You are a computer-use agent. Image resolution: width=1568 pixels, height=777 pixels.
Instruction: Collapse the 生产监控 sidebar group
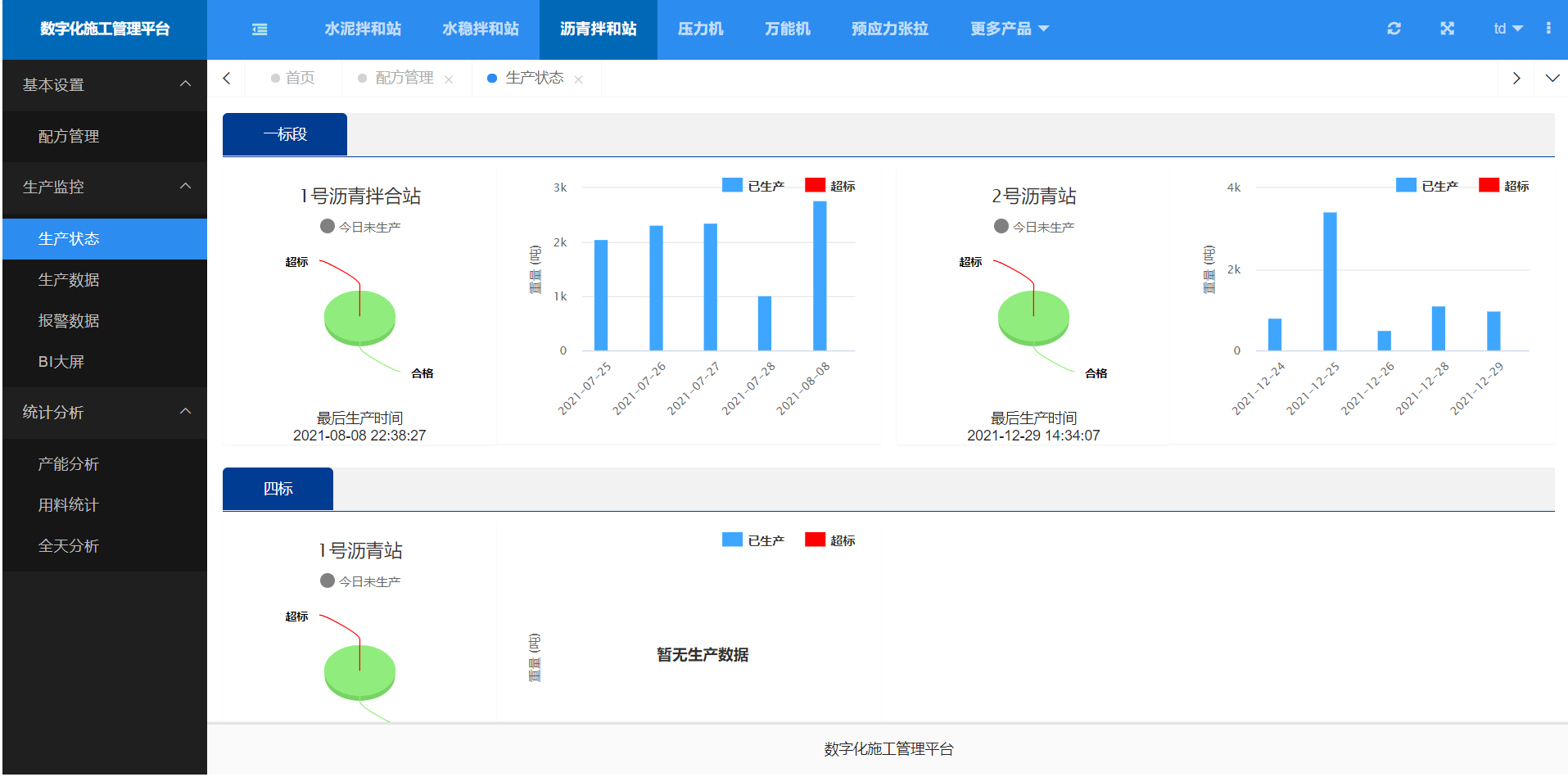pos(105,187)
